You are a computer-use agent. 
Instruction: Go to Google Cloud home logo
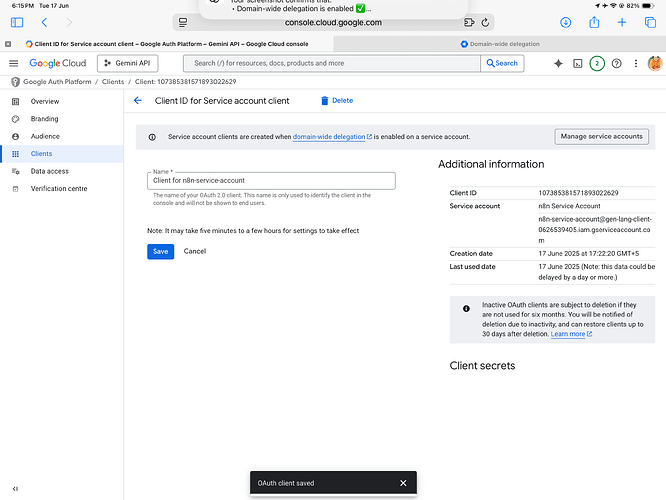tap(58, 63)
